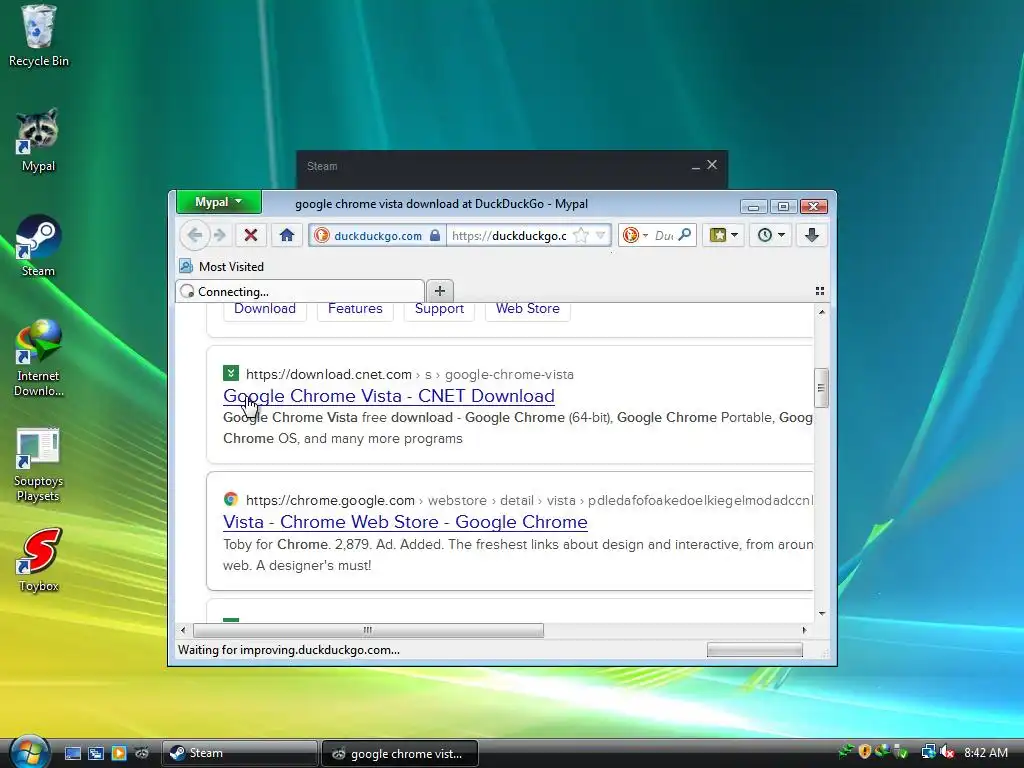Open the Recycle Bin desktop icon
Viewport: 1024px width, 768px height.
click(39, 36)
